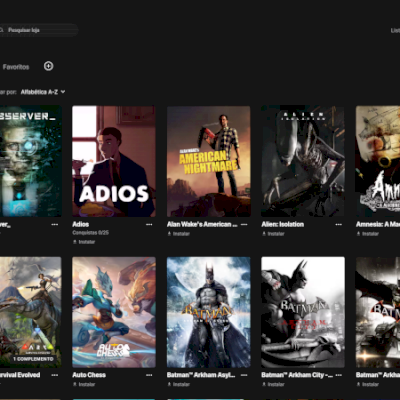Viewport: 400px width, 400px height.
Task: Click Instalar under Auto Chess
Action: click(84, 384)
